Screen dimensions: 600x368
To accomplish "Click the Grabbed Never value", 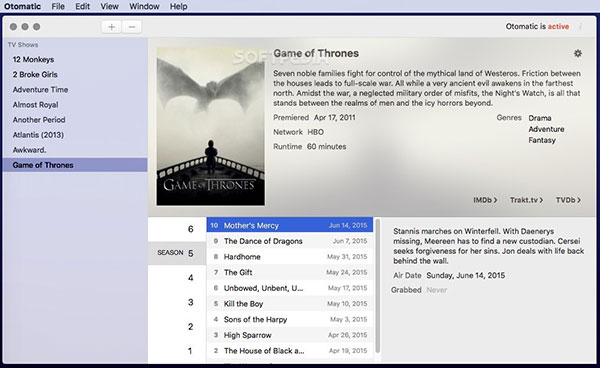I will click(x=437, y=290).
